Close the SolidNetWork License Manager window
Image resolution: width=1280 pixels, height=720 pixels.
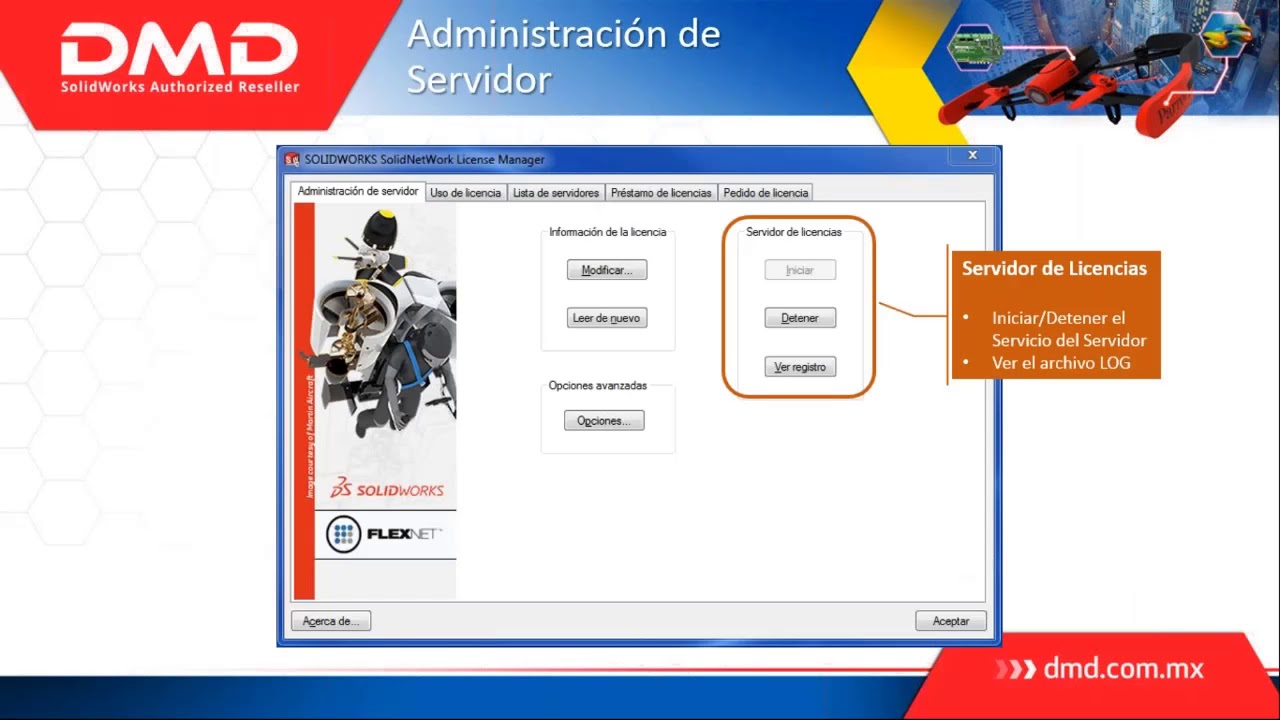pyautogui.click(x=972, y=155)
